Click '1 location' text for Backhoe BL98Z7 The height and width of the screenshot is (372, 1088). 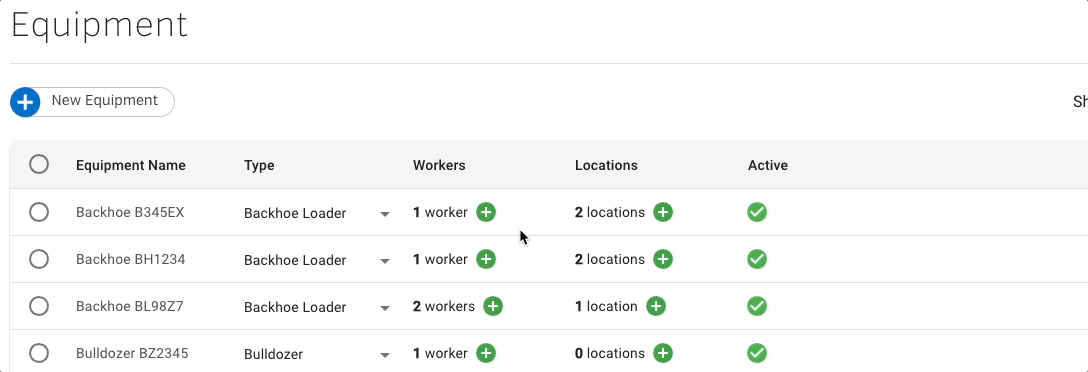[x=606, y=306]
